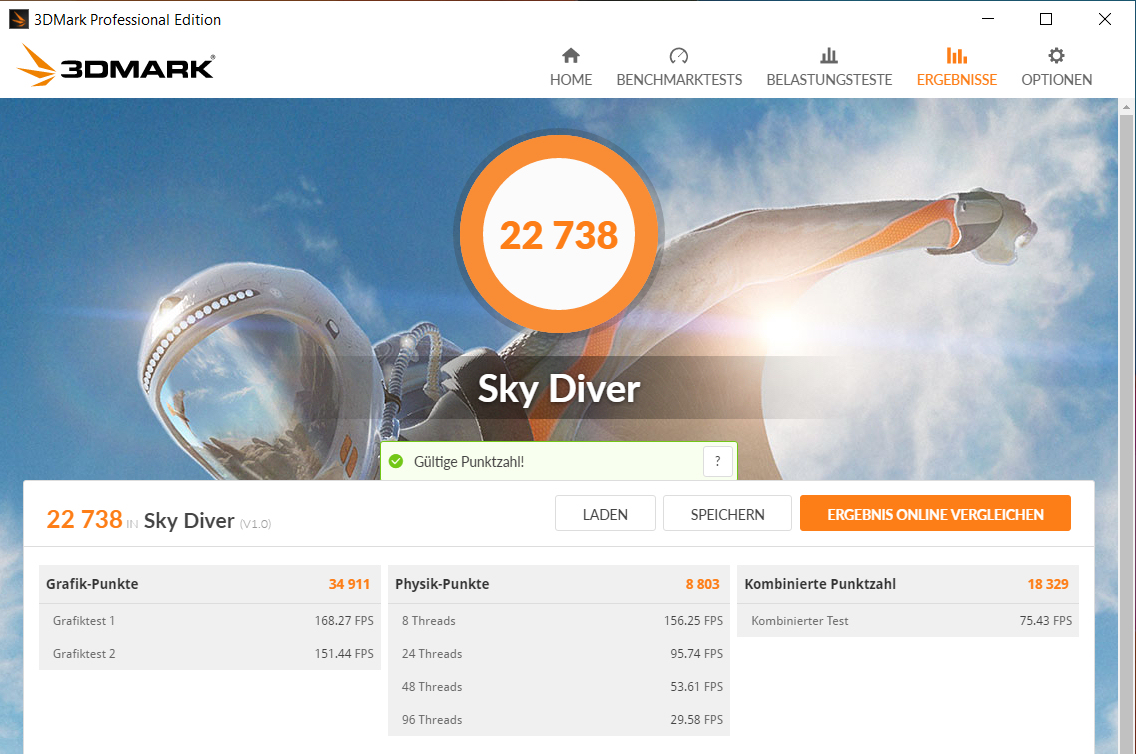Click the 18 329 combined score

point(1048,584)
